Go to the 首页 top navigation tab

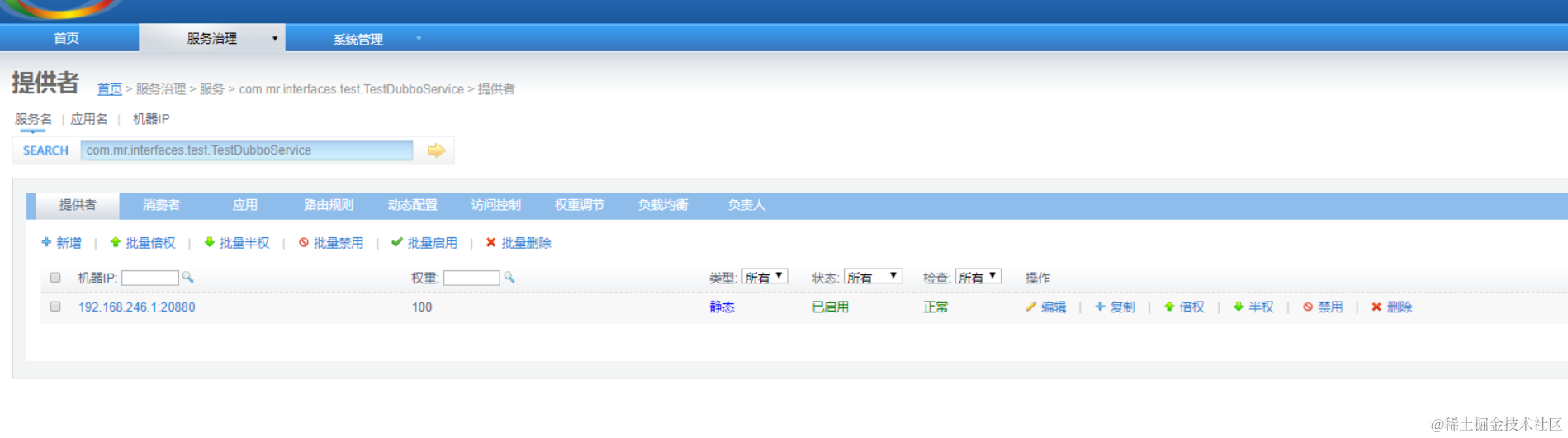click(x=67, y=38)
